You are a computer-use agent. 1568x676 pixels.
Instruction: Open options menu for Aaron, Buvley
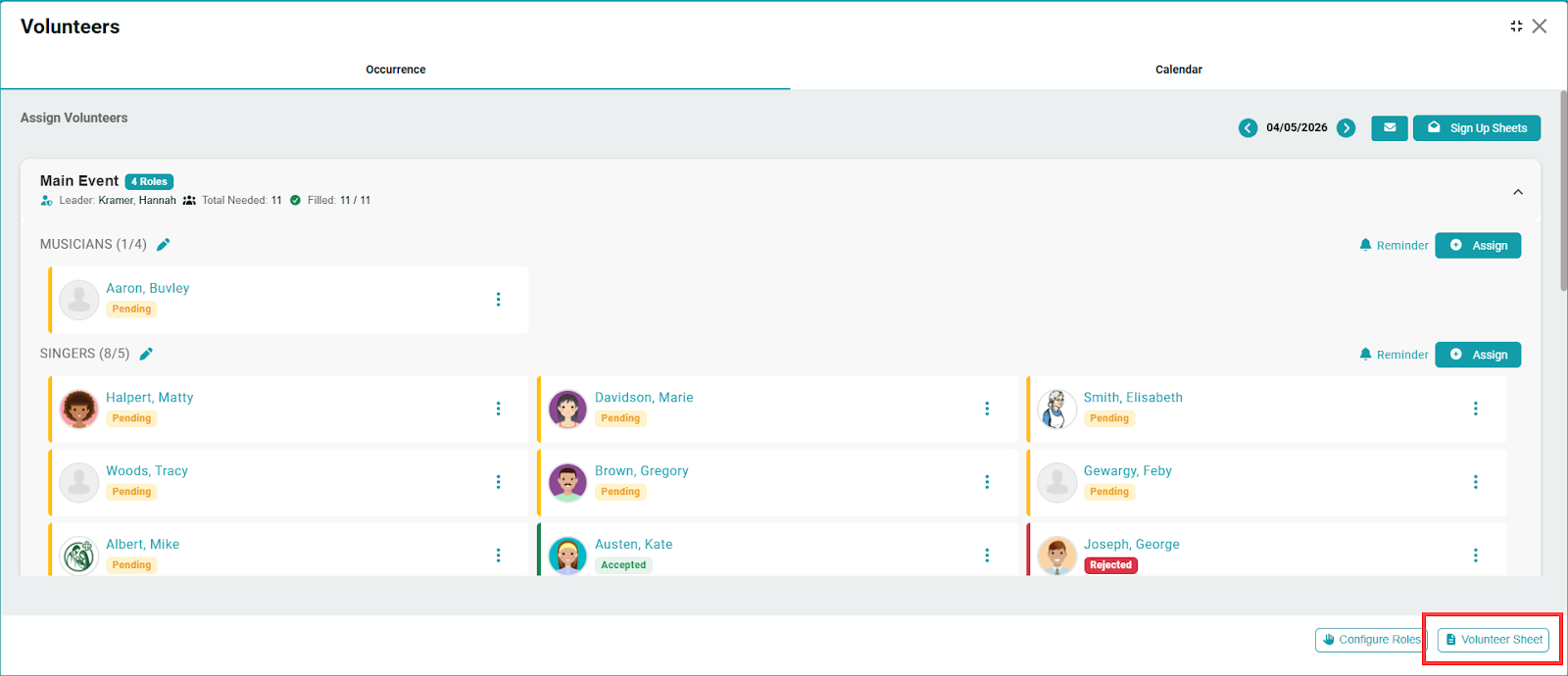[x=498, y=300]
